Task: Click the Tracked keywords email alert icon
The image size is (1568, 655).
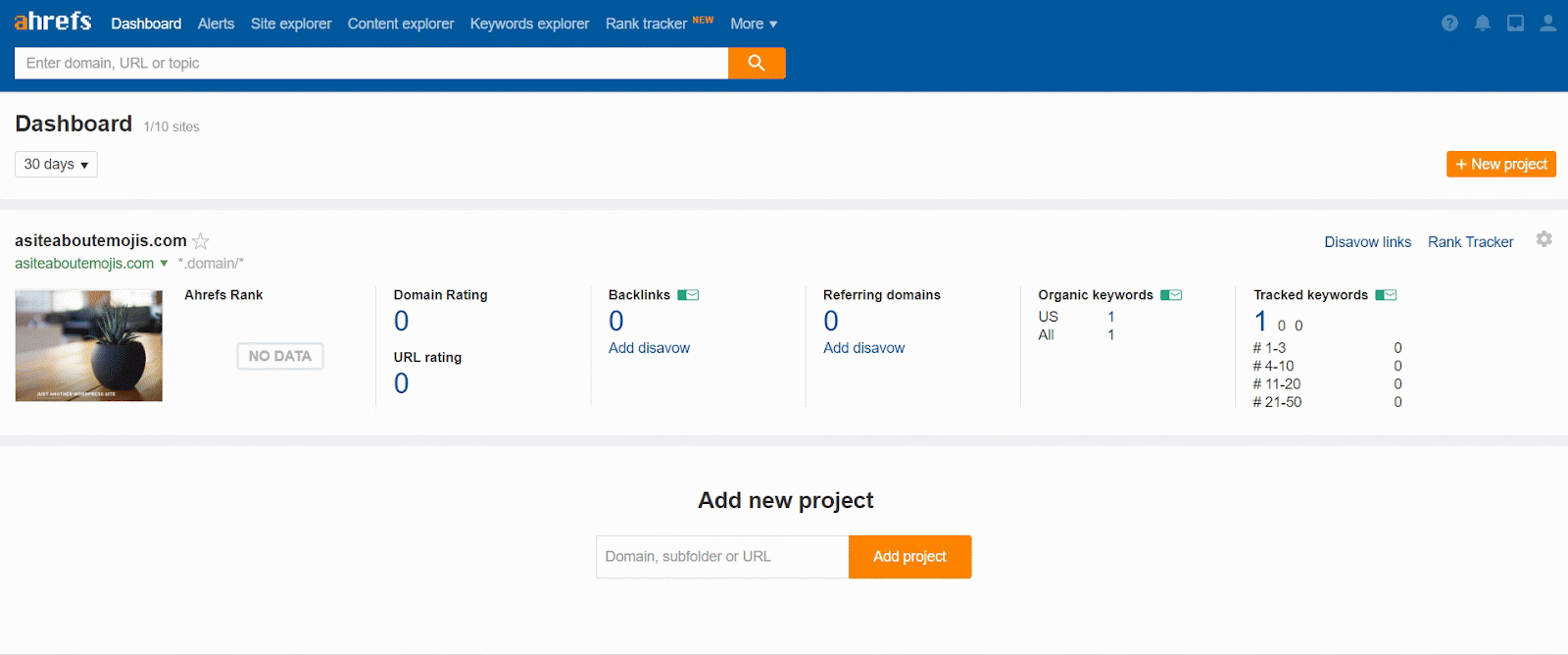Action: [x=1386, y=295]
